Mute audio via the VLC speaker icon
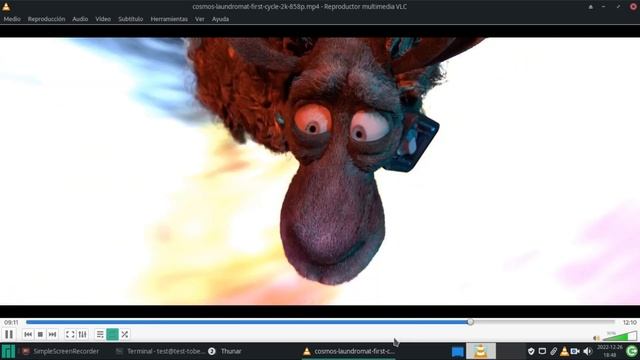The height and width of the screenshot is (360, 640). point(597,338)
